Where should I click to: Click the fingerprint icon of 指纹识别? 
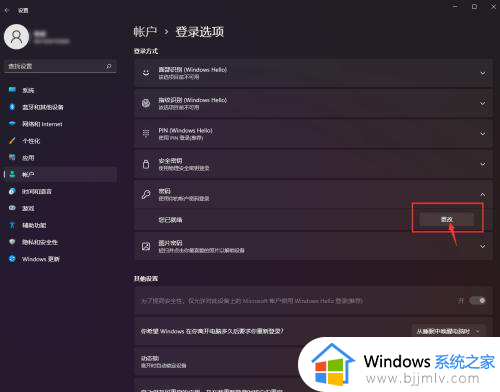pos(146,103)
